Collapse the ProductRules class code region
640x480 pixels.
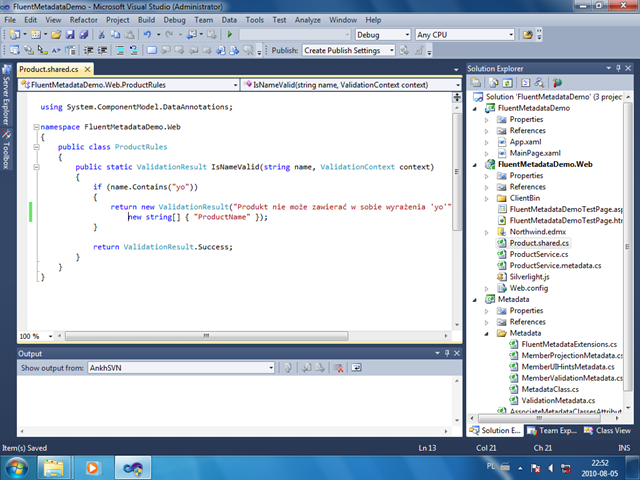pyautogui.click(x=36, y=147)
